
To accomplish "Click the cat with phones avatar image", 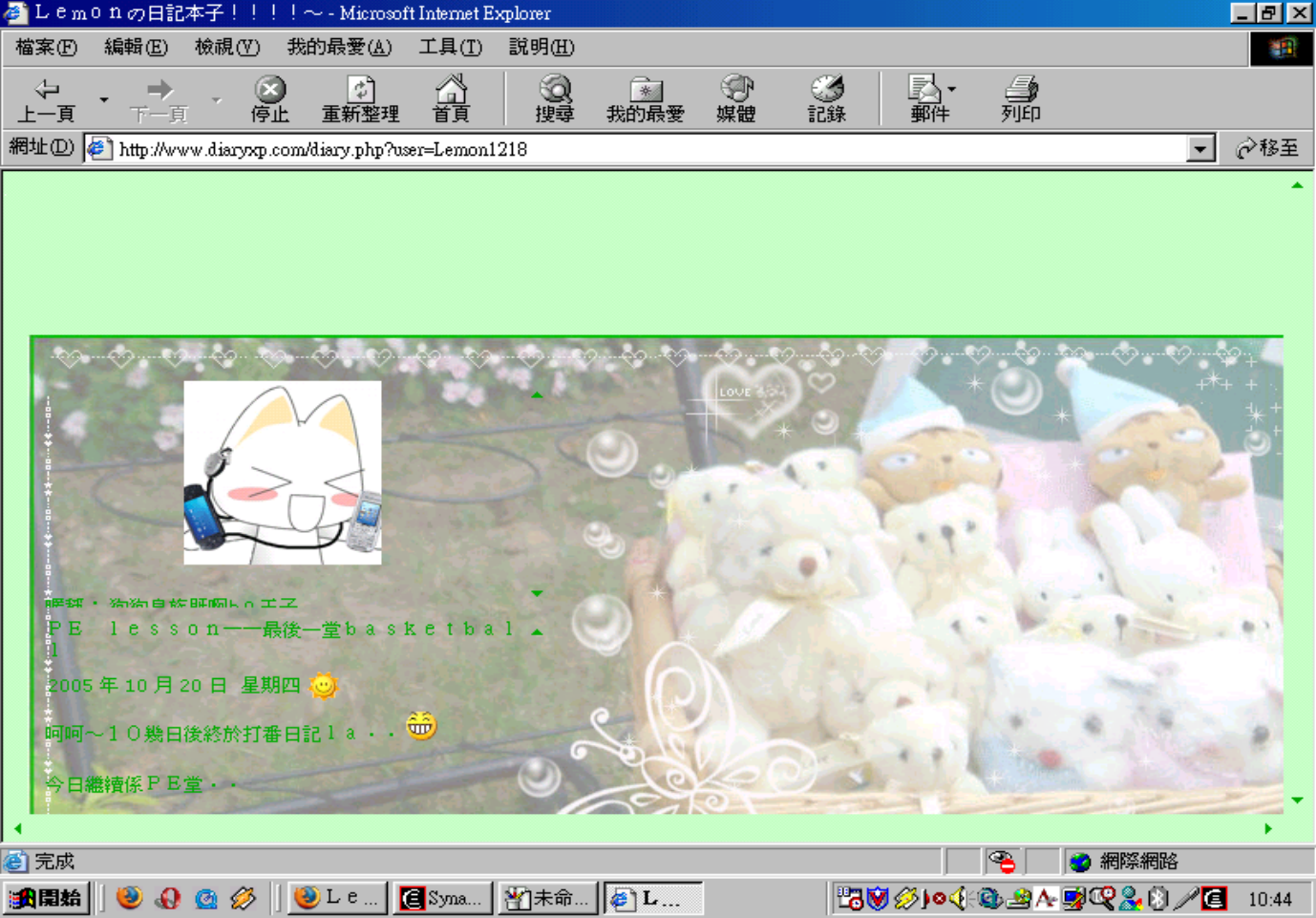I will tap(283, 473).
